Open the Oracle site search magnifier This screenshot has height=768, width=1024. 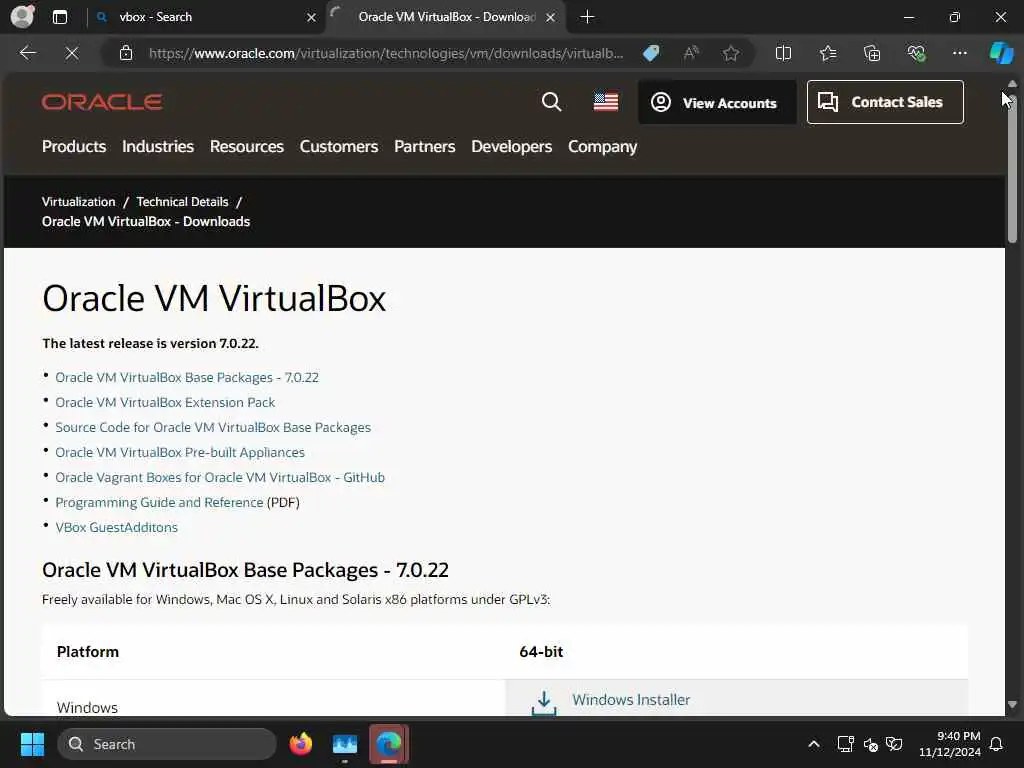pos(551,102)
